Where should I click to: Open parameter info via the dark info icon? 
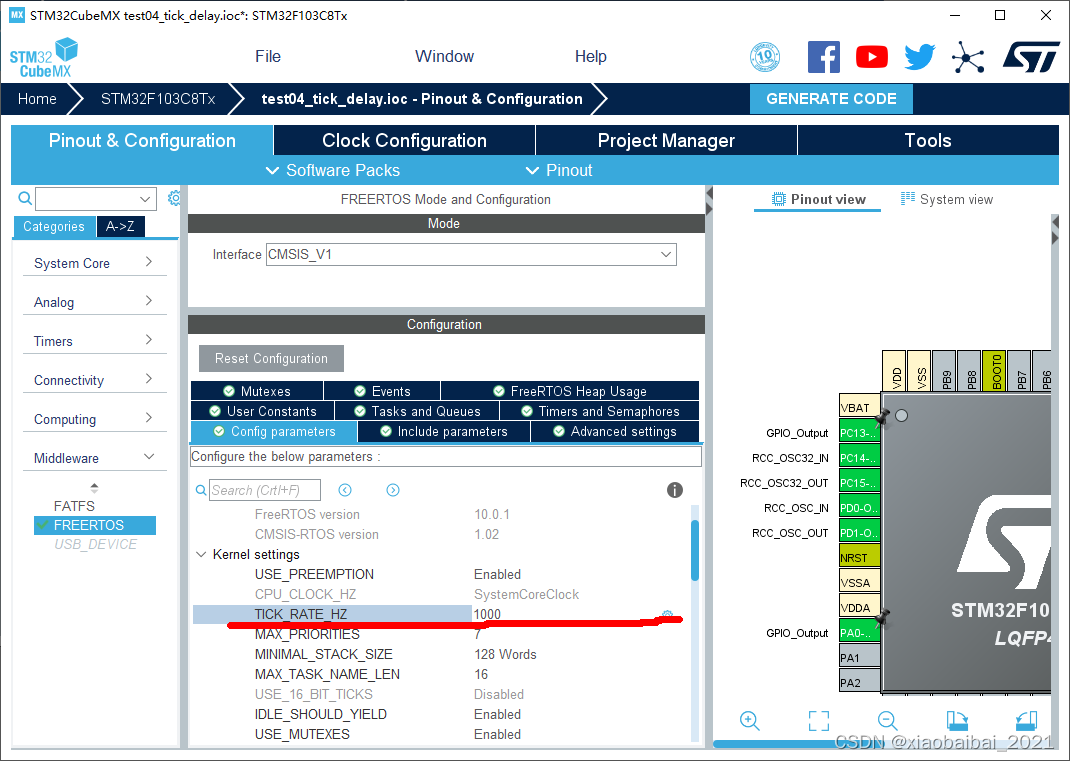675,490
